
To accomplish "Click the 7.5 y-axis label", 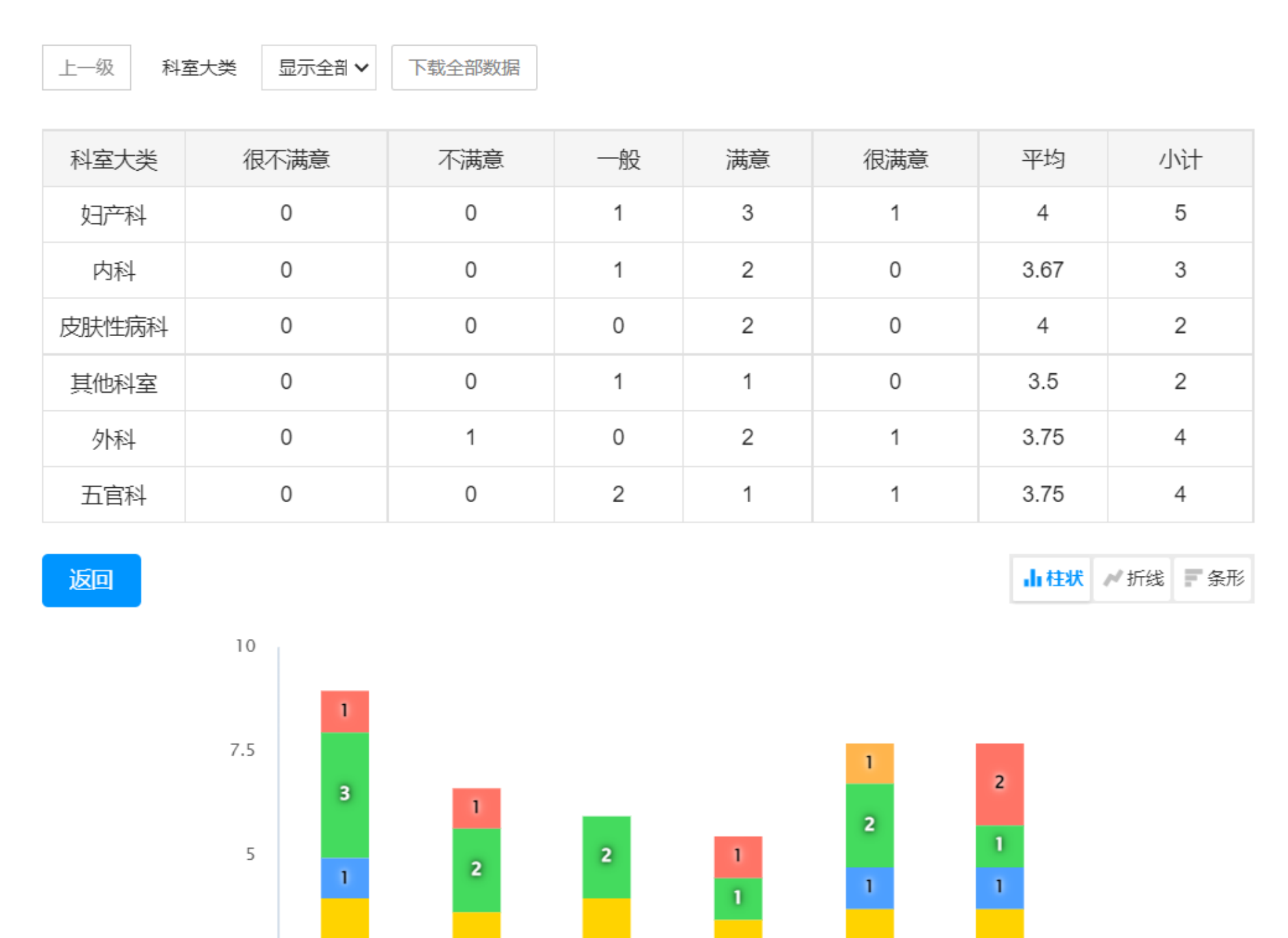I will [242, 750].
